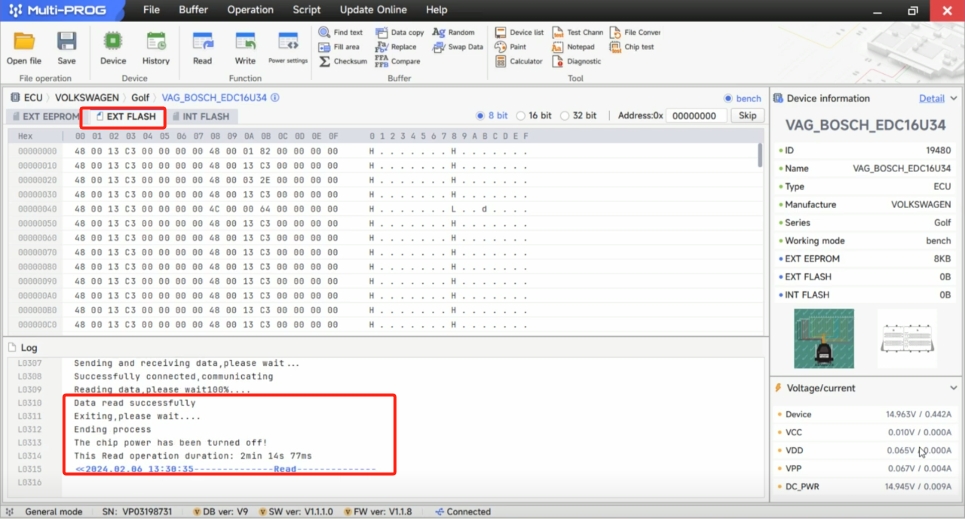Select 8 bit display mode

point(480,116)
